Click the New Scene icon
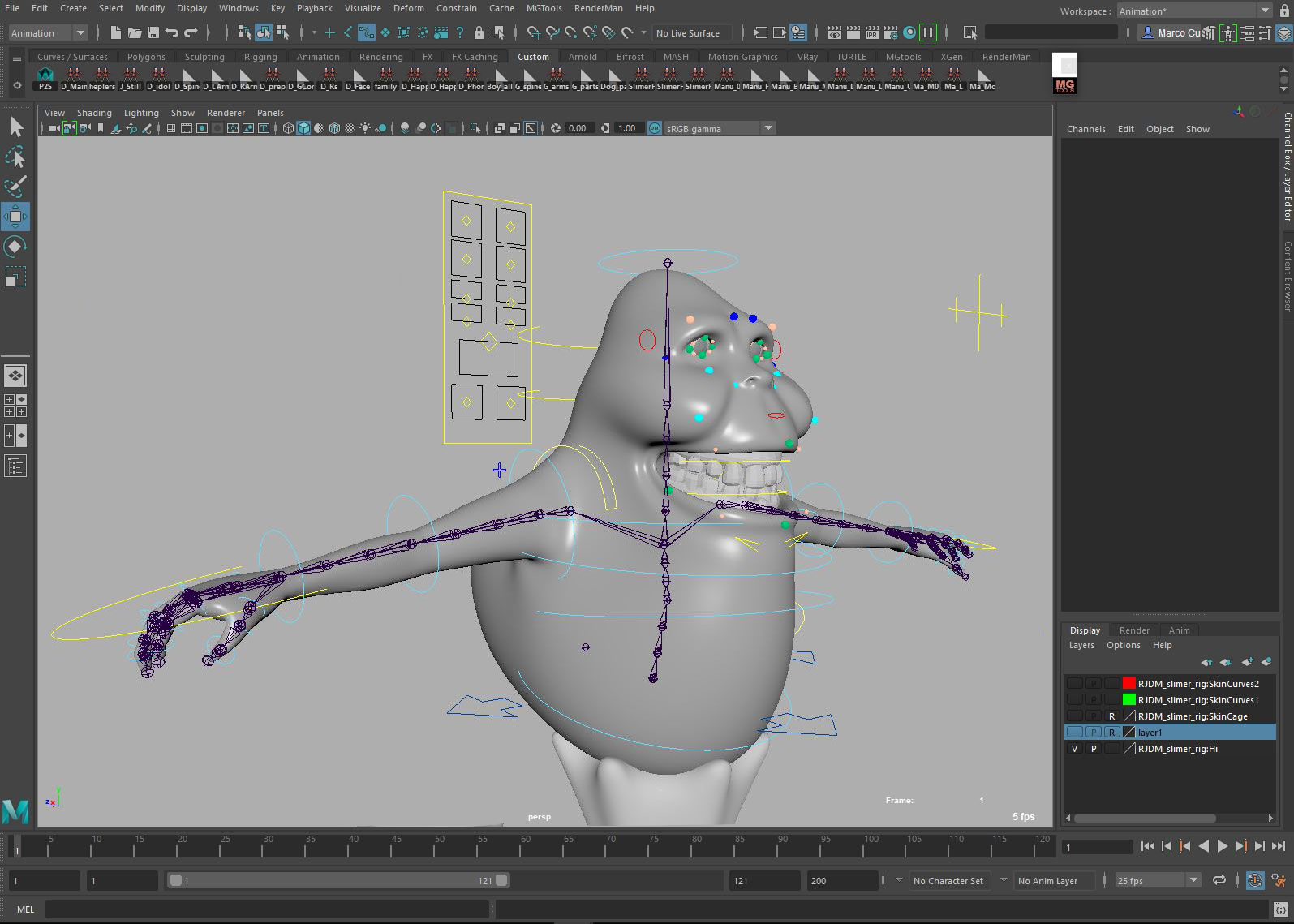The width and height of the screenshot is (1294, 924). coord(115,32)
